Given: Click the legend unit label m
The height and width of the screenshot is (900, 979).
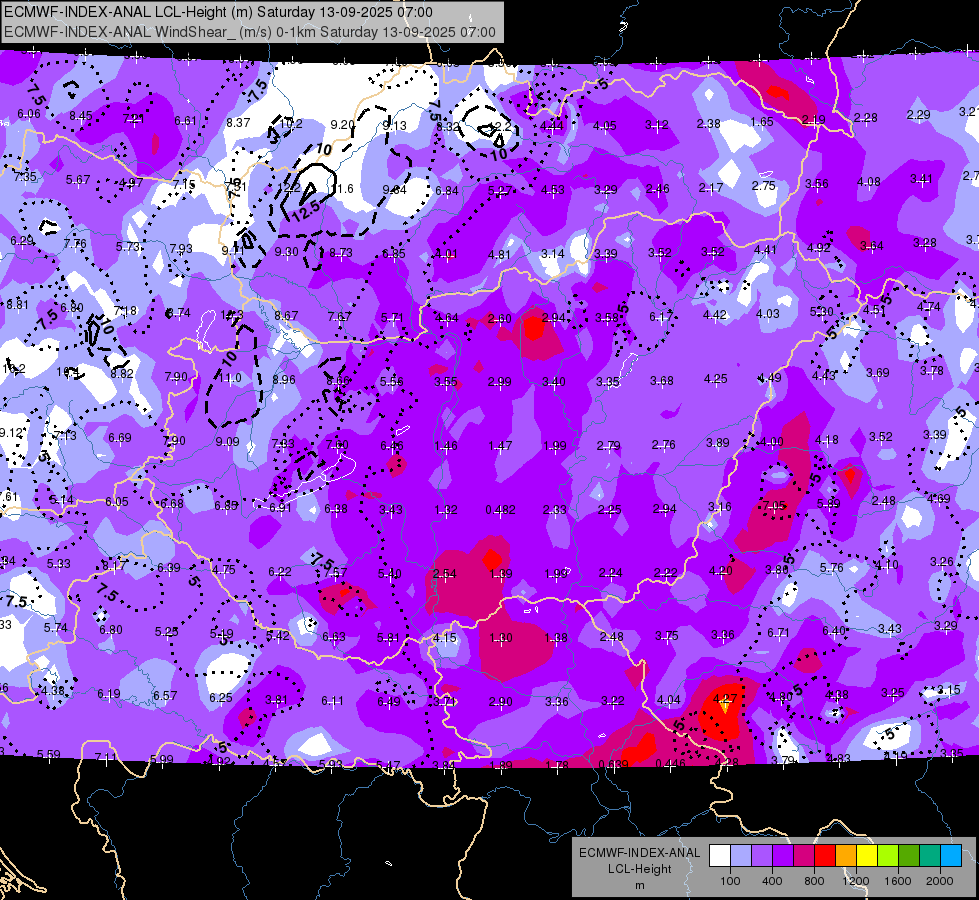Looking at the screenshot, I should pyautogui.click(x=640, y=886).
